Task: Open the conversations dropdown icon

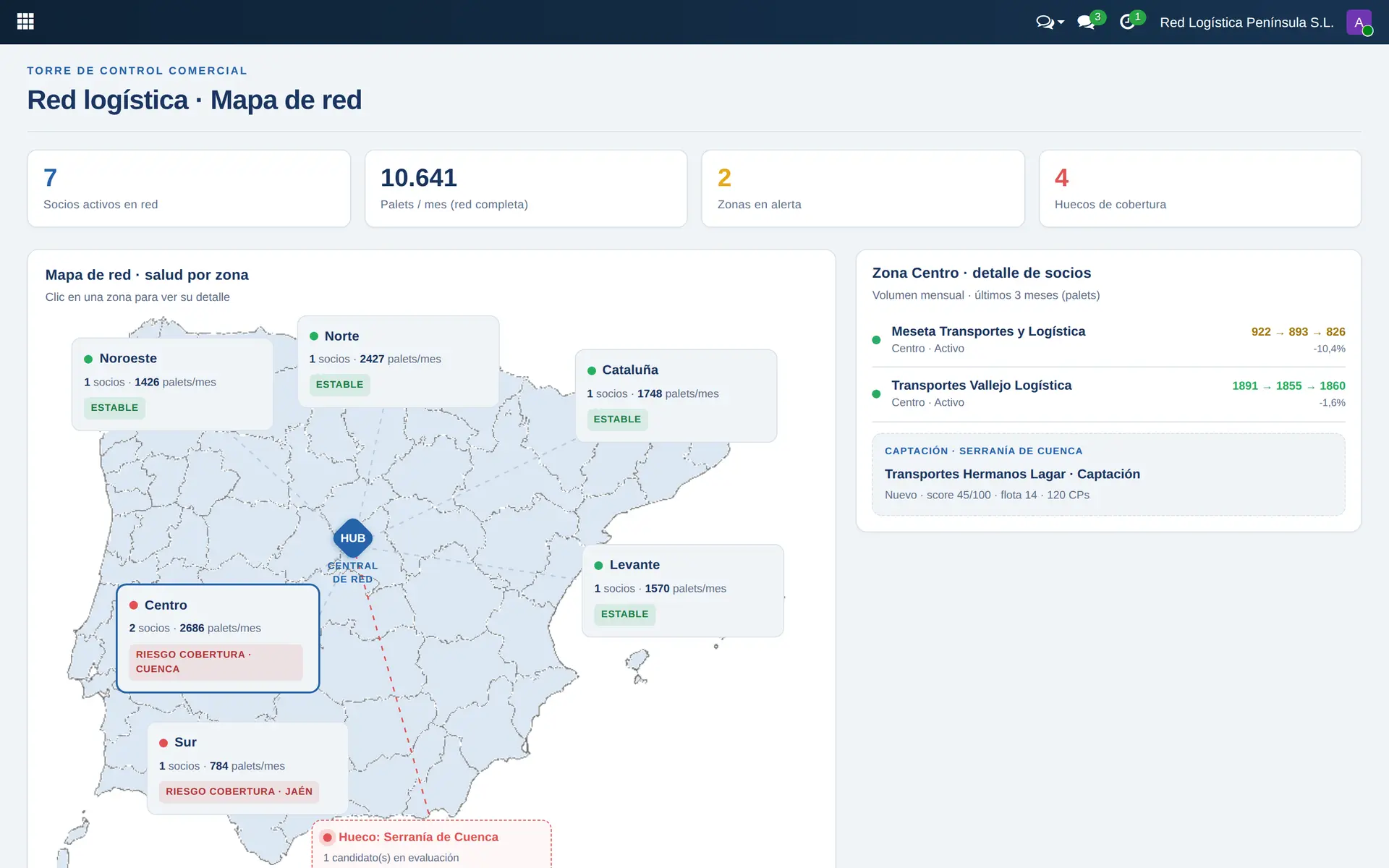Action: point(1050,22)
